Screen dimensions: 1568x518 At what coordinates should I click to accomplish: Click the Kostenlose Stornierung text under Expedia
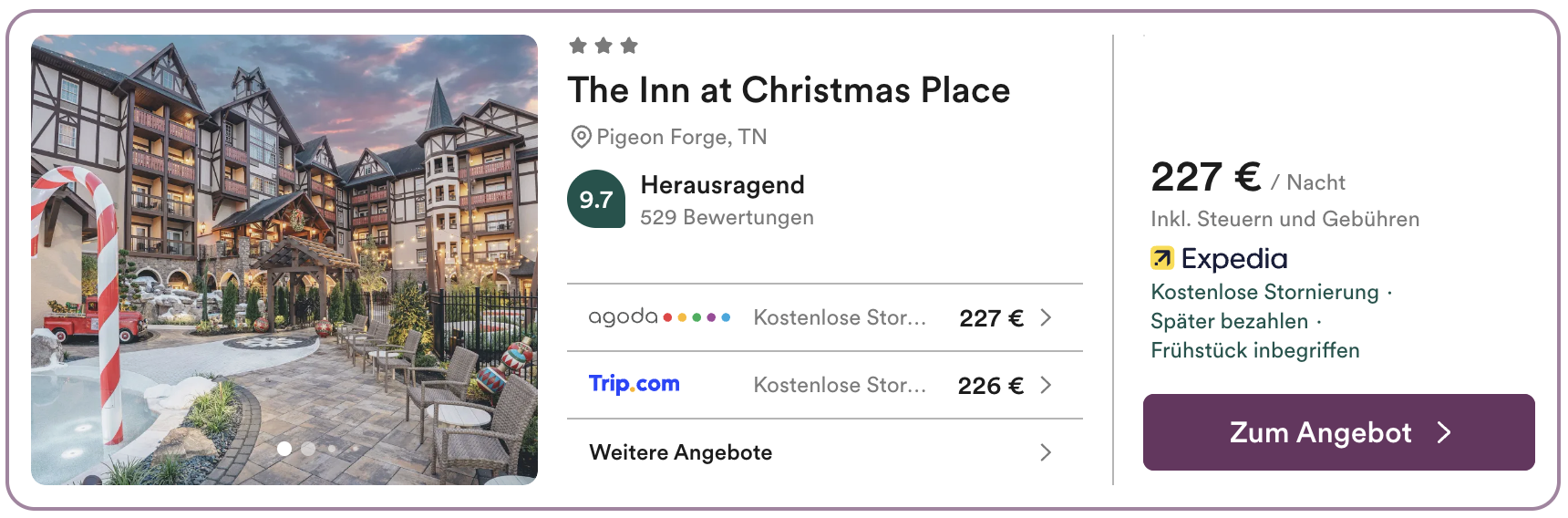pos(1264,292)
